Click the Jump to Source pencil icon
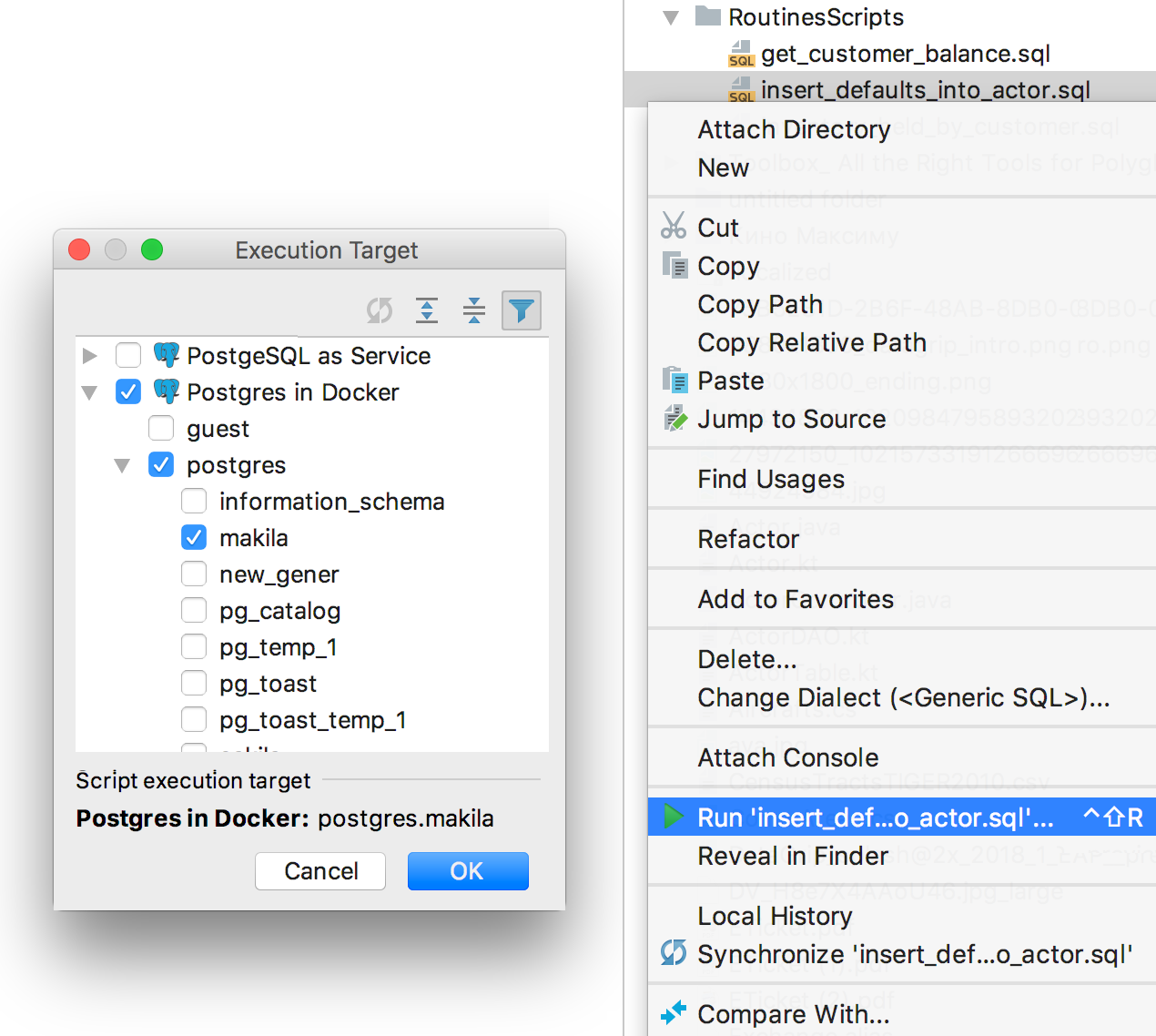The width and height of the screenshot is (1156, 1036). click(674, 418)
